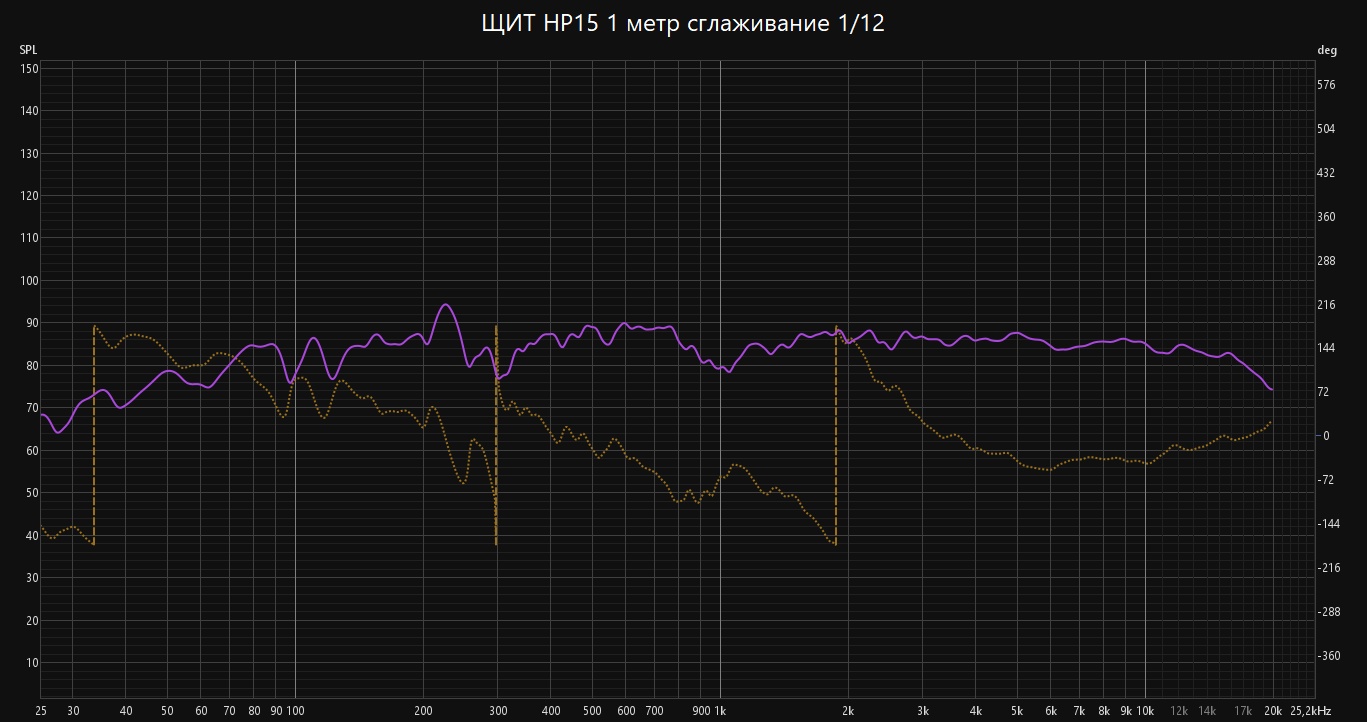The height and width of the screenshot is (722, 1367).
Task: Click the 10k frequency axis label
Action: pyautogui.click(x=1145, y=711)
